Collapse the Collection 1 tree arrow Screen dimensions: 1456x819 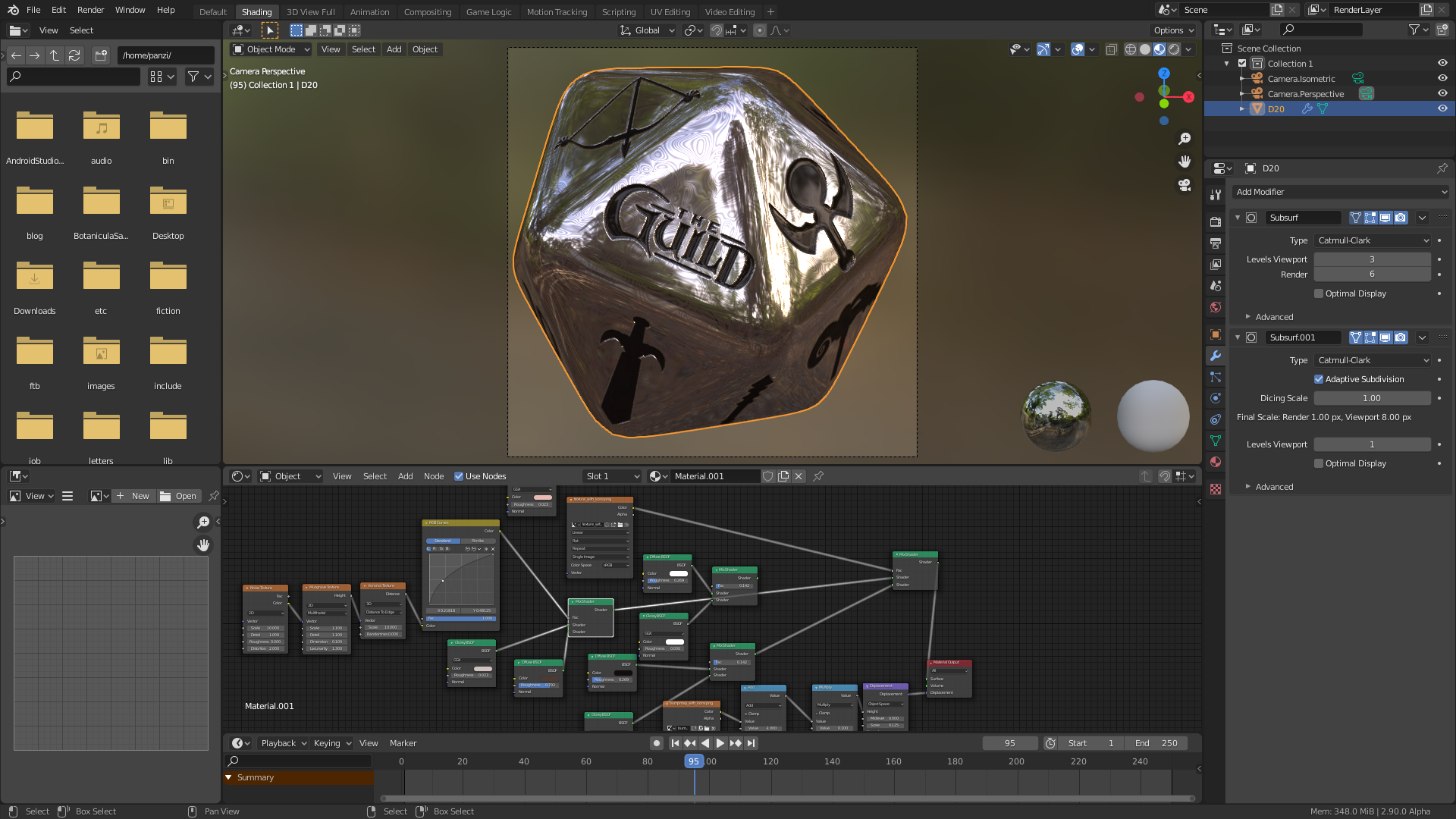coord(1227,64)
